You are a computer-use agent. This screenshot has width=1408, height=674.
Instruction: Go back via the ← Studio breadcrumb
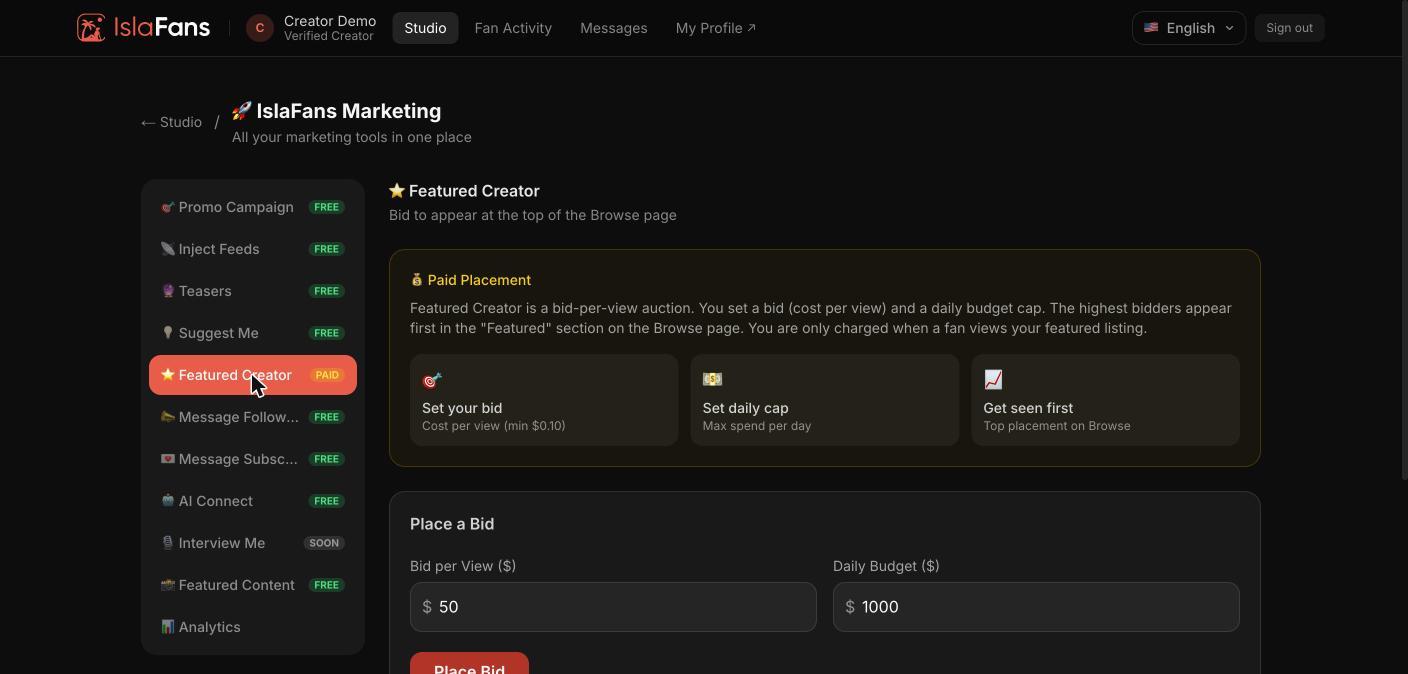point(171,122)
